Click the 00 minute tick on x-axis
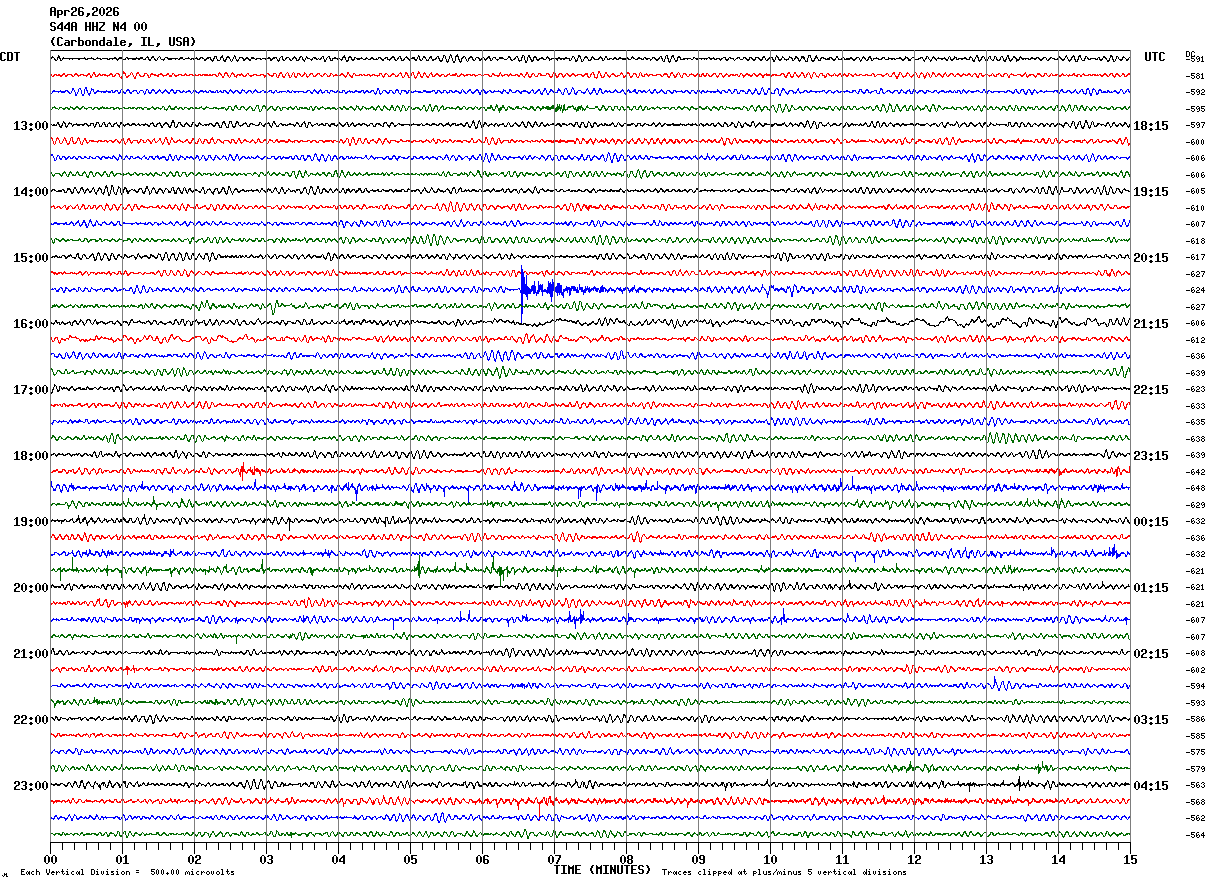 coord(50,860)
